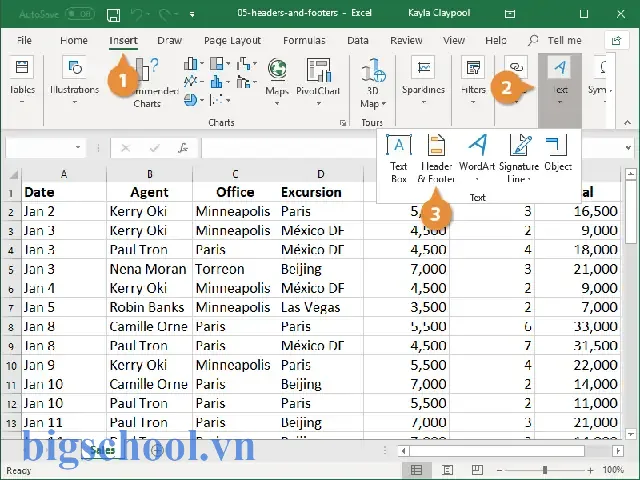Click the Save icon in title bar
Screen dimensions: 640x480
pyautogui.click(x=113, y=15)
